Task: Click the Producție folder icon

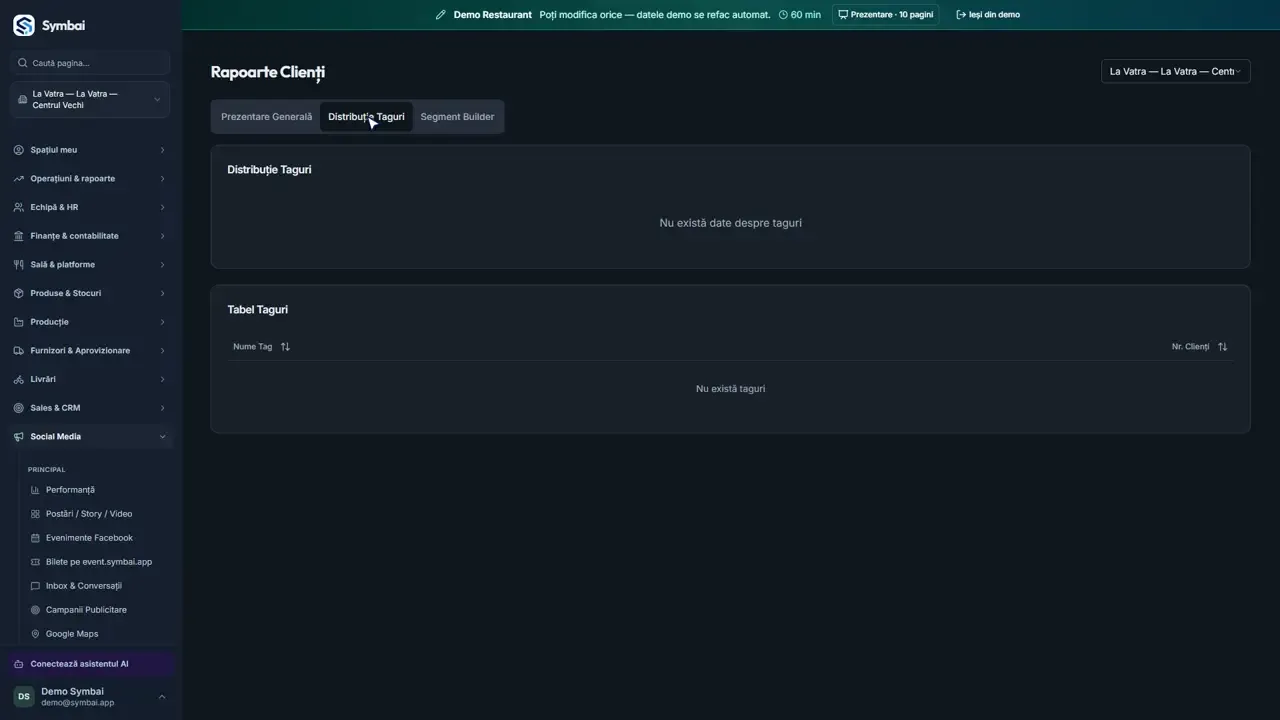Action: tap(19, 322)
